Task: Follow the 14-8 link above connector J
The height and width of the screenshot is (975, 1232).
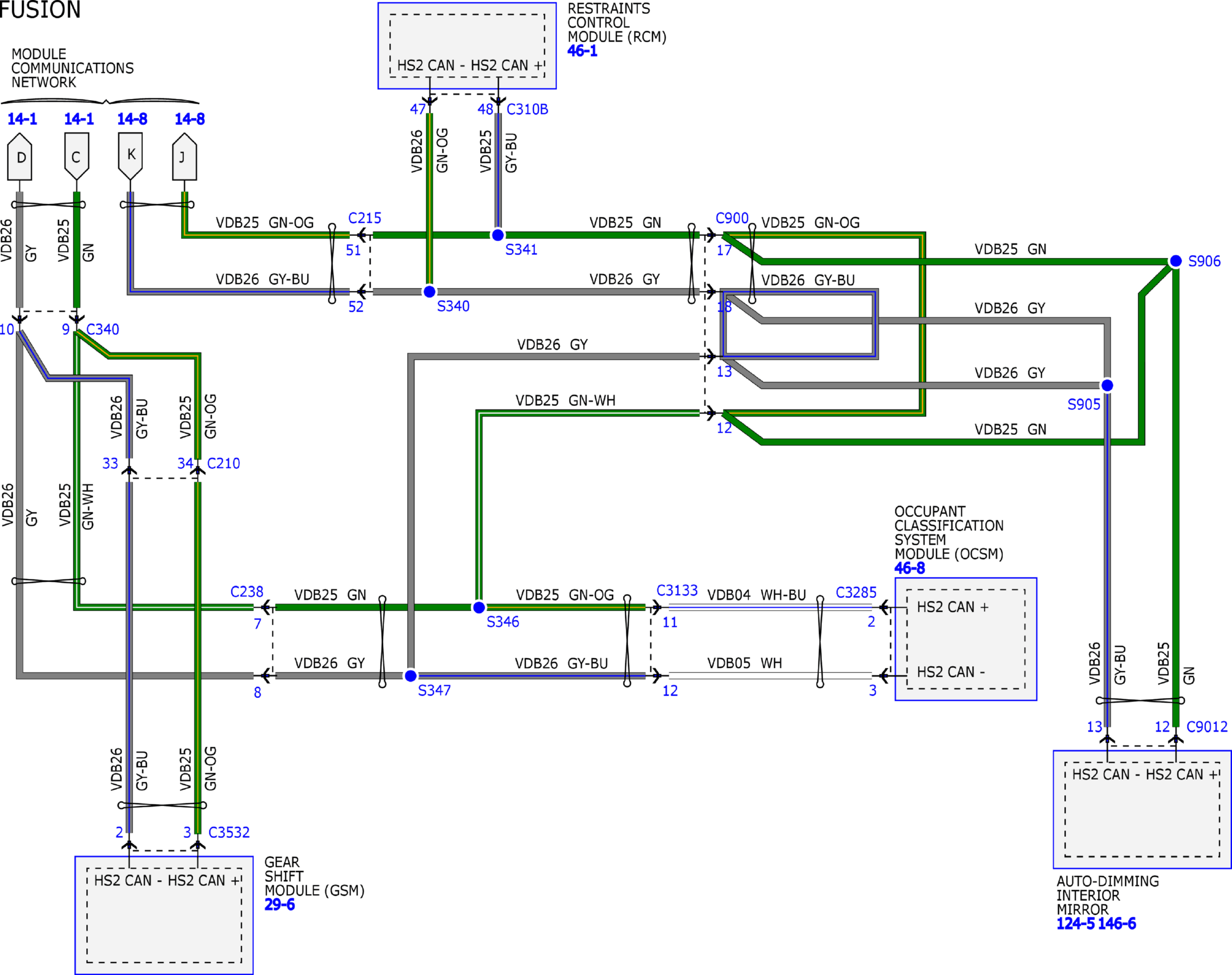Action: (190, 119)
